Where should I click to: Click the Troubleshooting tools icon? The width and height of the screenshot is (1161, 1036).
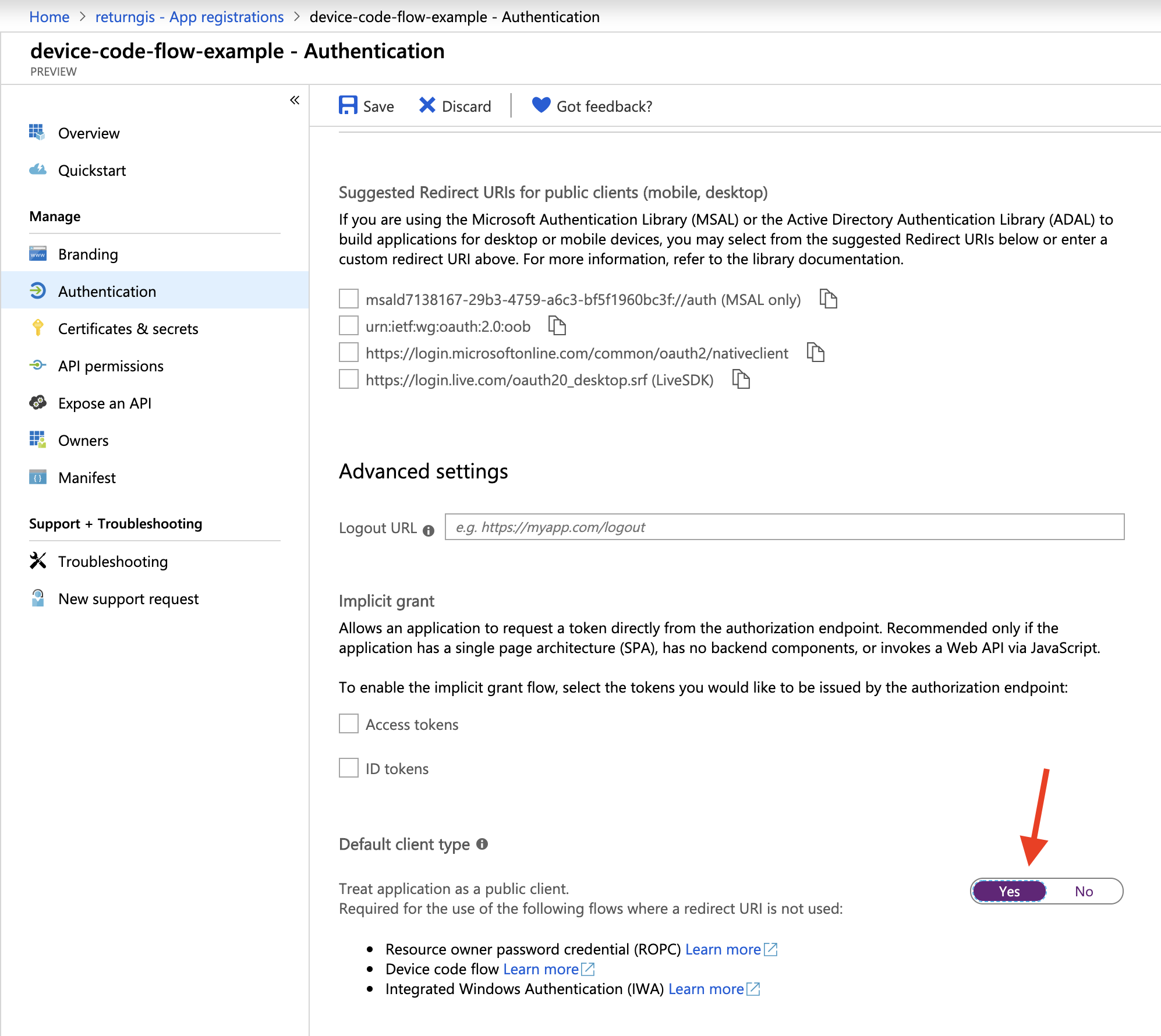pos(37,560)
